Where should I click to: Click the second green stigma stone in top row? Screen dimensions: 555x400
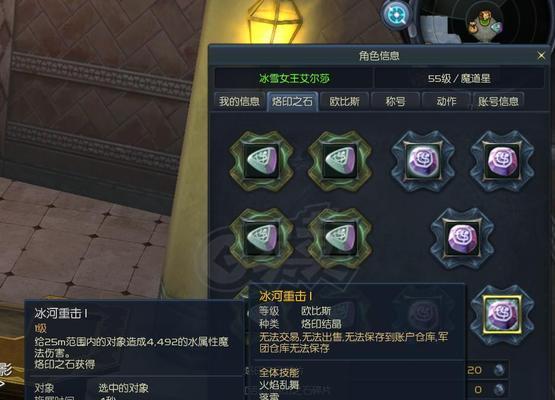coord(340,161)
